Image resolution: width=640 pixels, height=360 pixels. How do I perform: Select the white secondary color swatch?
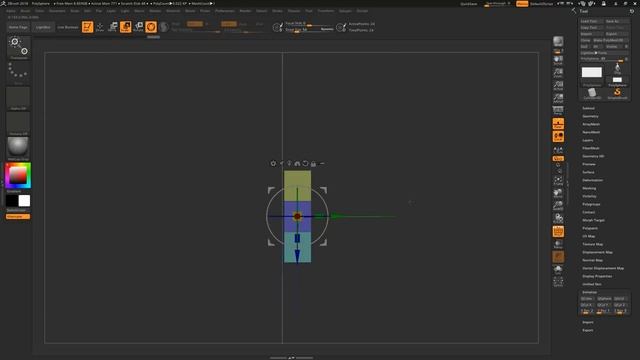[24, 200]
